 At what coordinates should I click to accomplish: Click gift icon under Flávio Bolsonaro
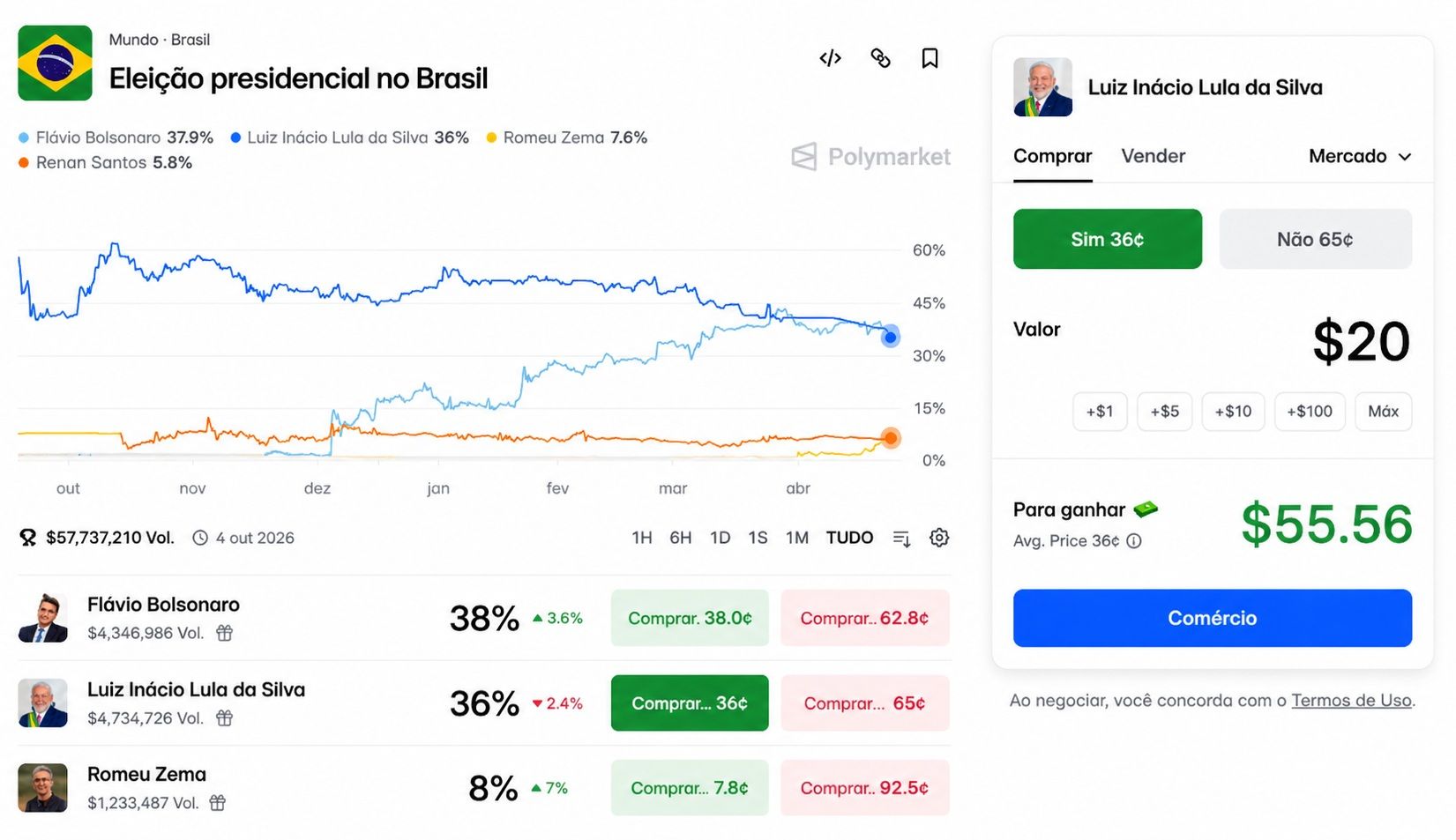point(225,633)
